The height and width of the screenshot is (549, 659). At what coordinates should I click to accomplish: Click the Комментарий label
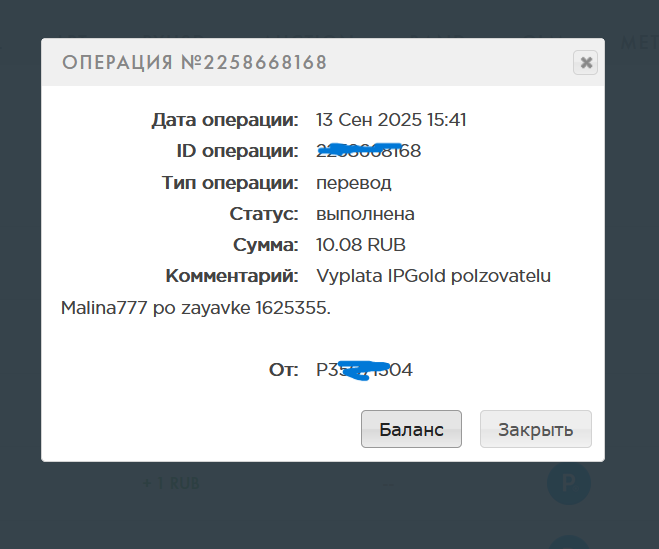point(232,276)
